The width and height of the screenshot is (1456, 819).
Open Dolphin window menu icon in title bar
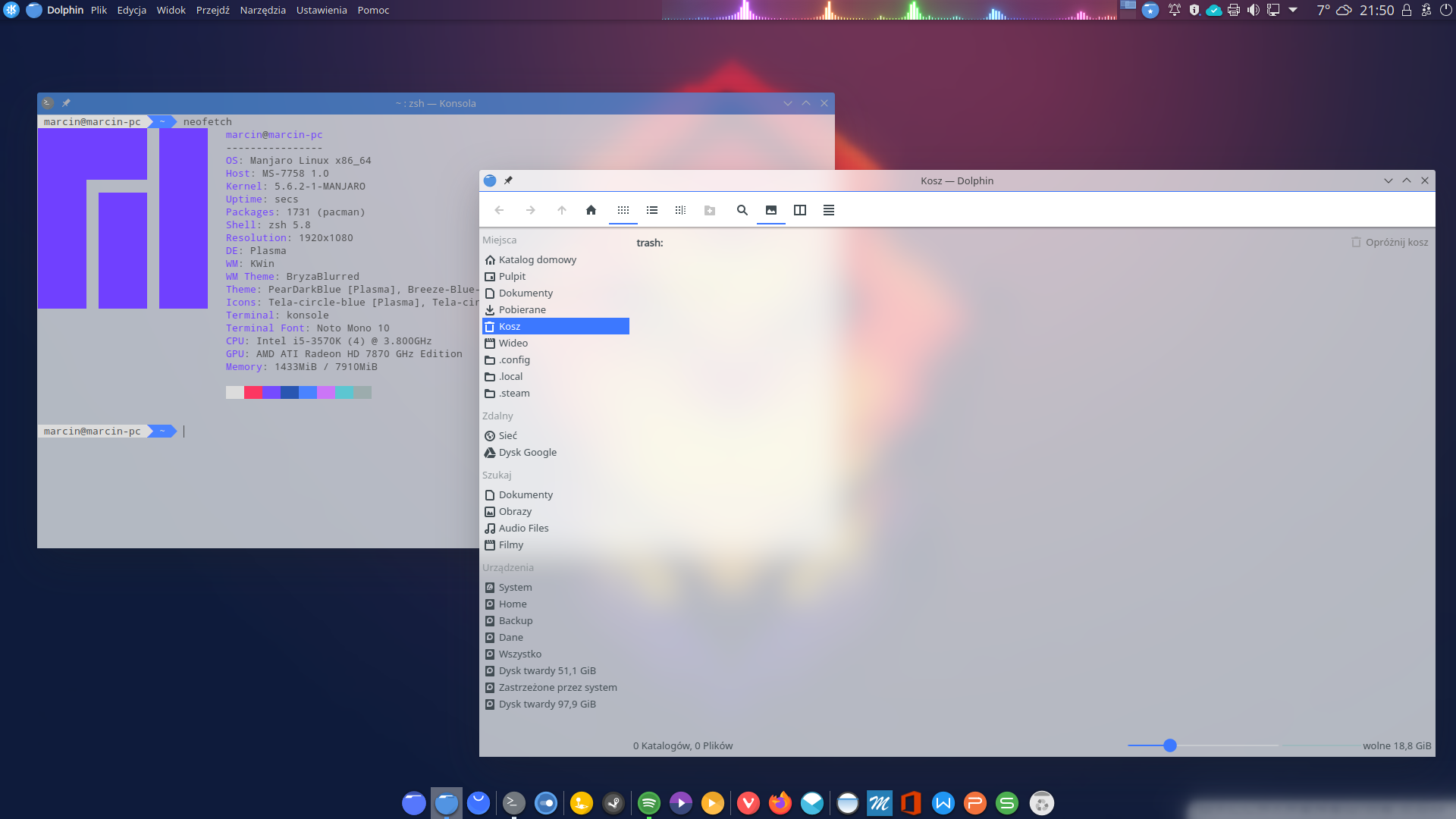click(490, 180)
